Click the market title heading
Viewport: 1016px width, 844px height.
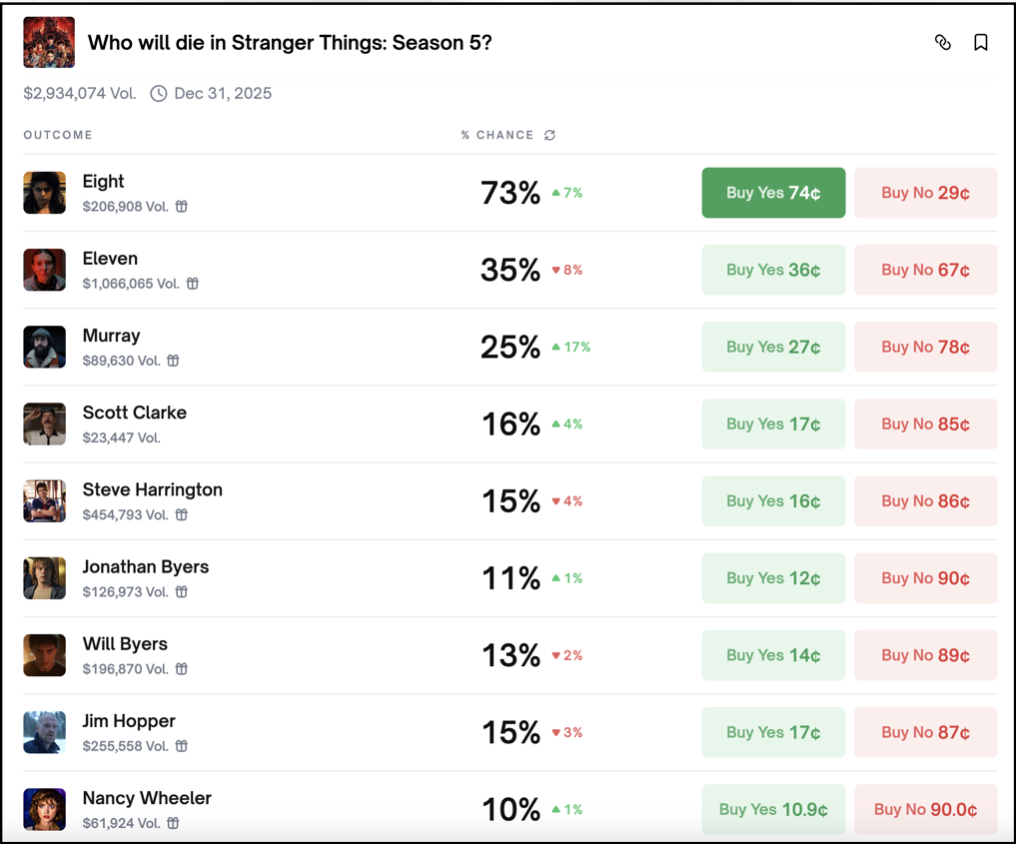tap(290, 43)
